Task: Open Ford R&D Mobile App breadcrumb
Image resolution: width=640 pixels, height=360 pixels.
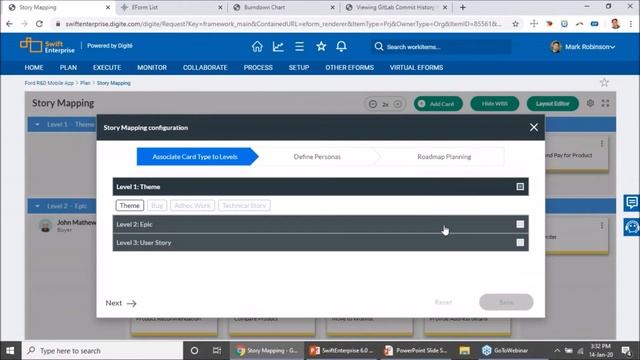Action: tap(49, 83)
